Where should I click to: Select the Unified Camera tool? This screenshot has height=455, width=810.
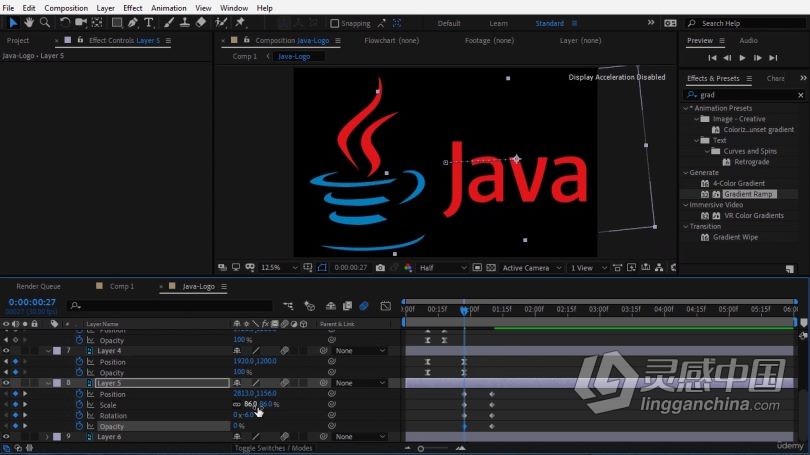coord(81,23)
